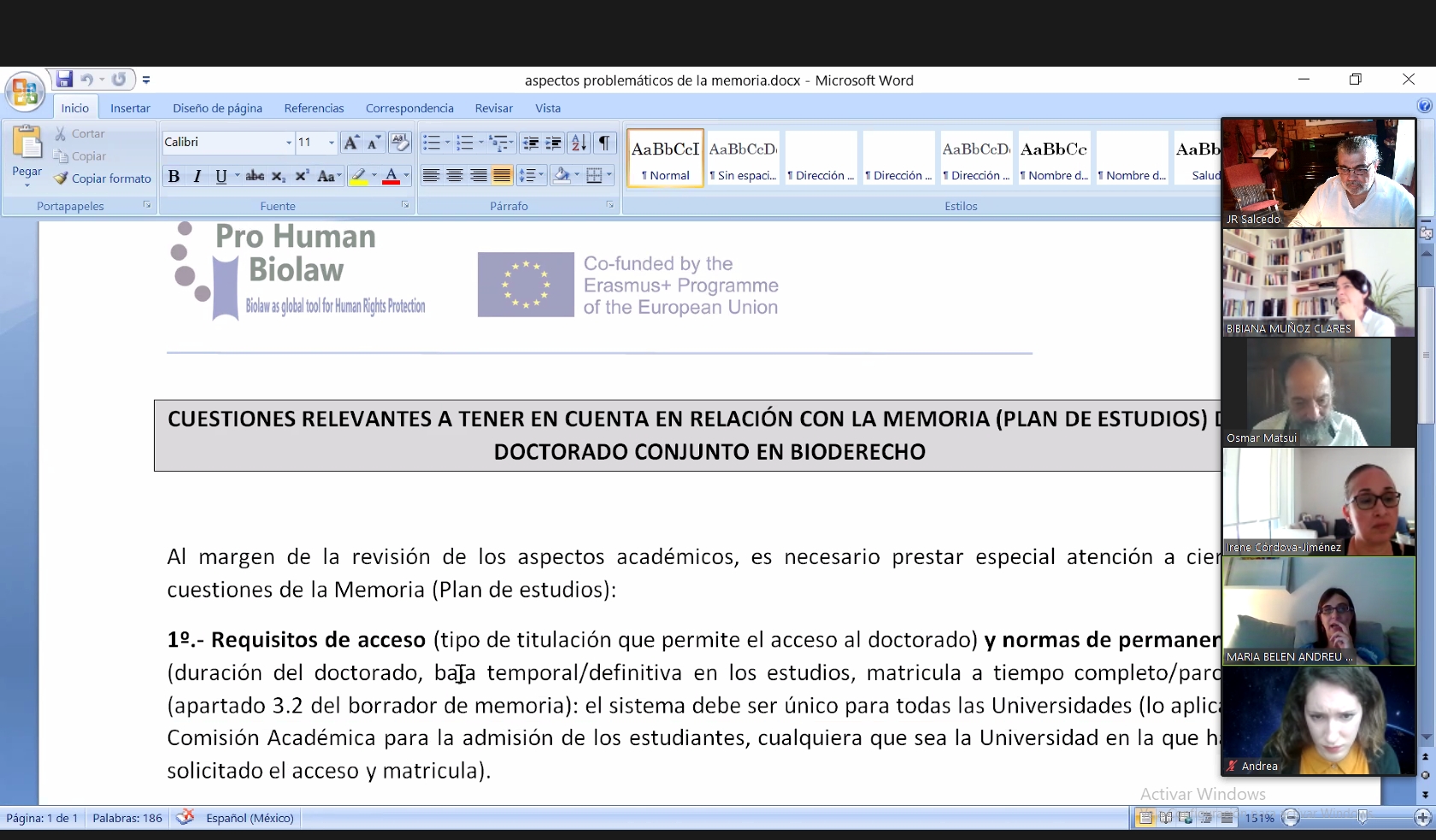
Task: Open the borders dropdown arrow
Action: [609, 175]
